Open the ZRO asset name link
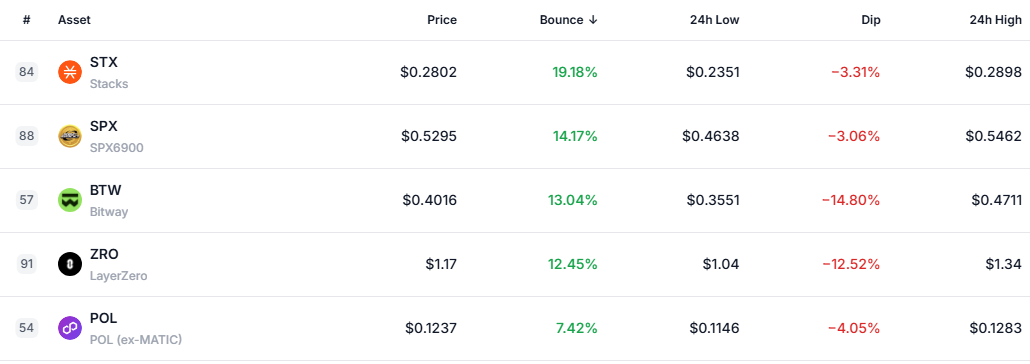 tap(104, 254)
